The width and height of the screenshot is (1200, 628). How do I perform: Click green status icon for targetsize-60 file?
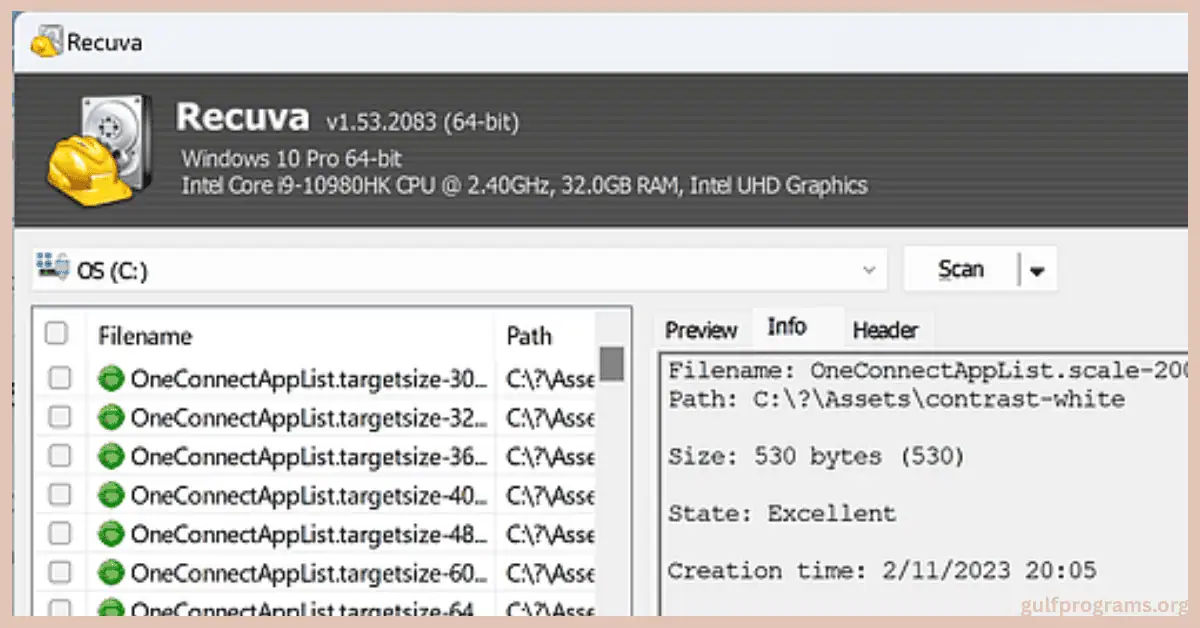(x=110, y=573)
